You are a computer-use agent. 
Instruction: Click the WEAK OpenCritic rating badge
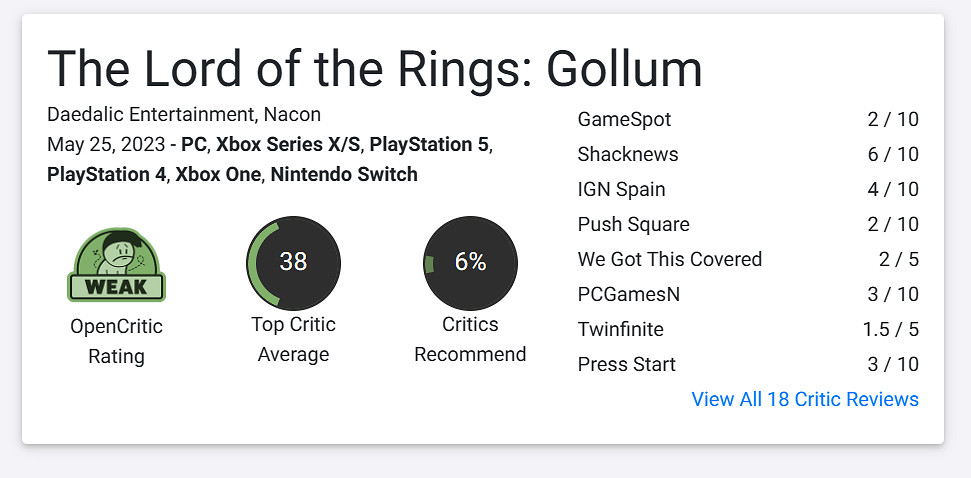pos(116,265)
